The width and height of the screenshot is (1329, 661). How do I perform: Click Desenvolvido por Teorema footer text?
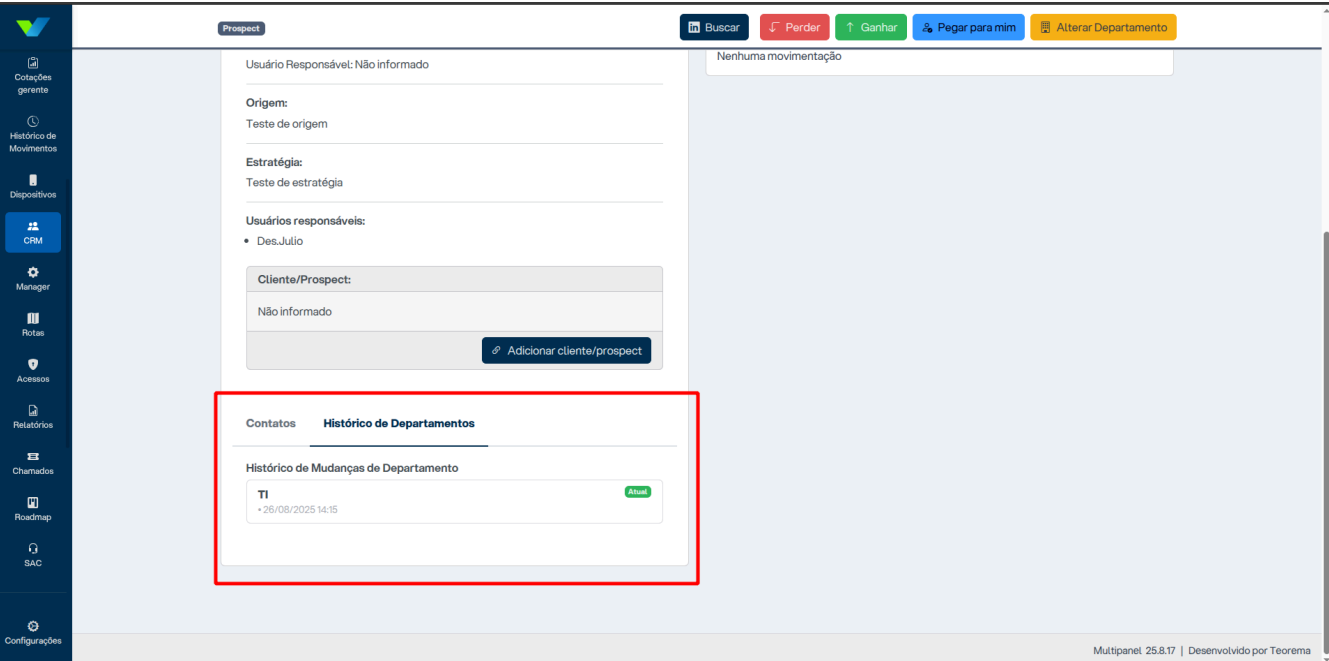pos(1249,650)
